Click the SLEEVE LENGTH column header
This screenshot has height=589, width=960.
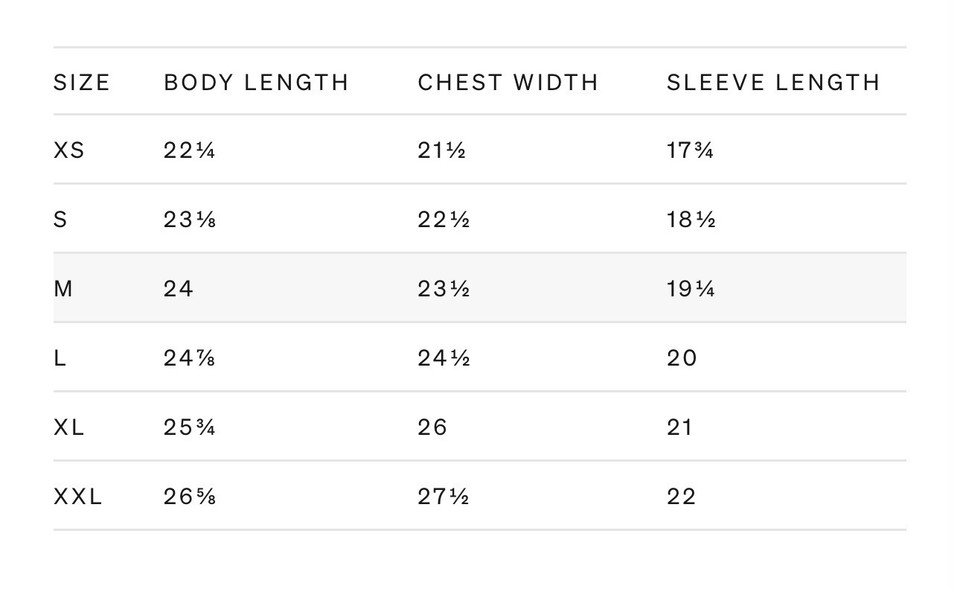(773, 82)
